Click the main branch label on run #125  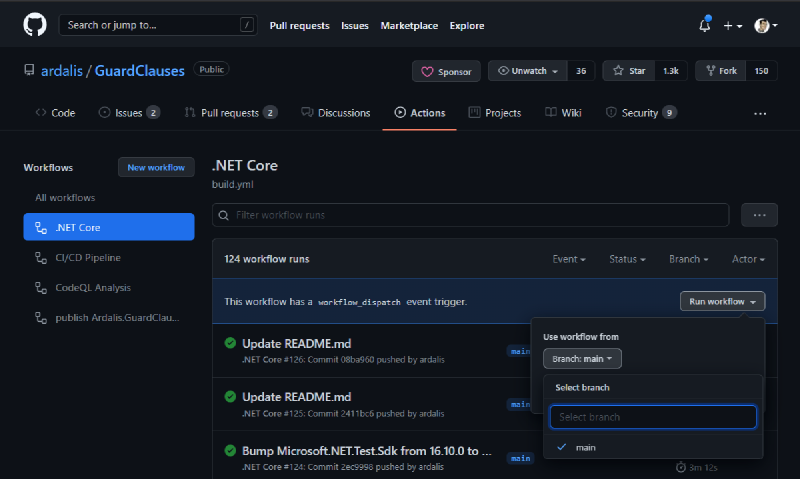pos(519,405)
